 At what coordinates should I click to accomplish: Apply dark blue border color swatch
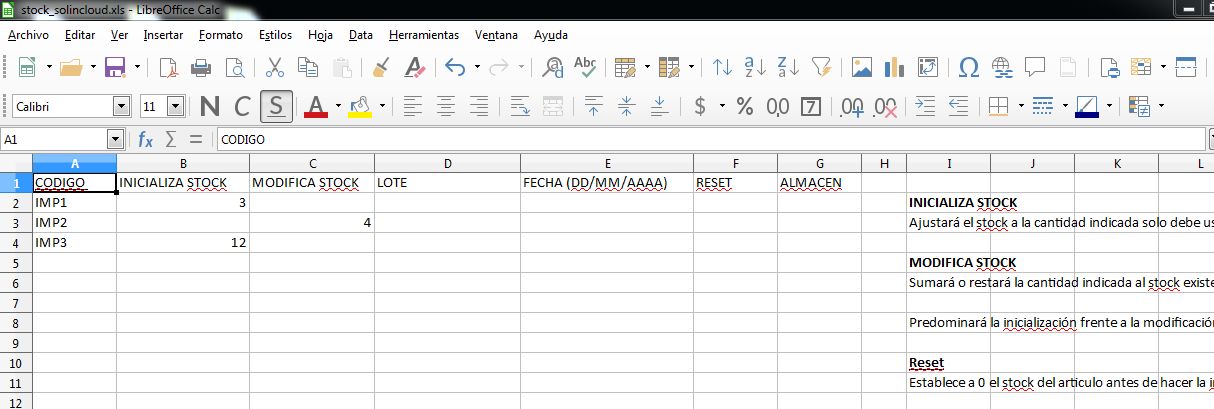point(1087,106)
